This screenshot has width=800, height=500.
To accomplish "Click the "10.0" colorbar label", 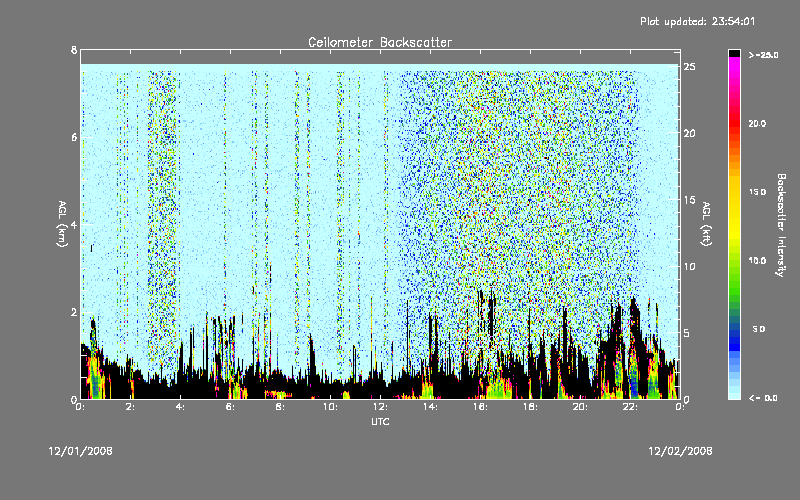I will 757,260.
